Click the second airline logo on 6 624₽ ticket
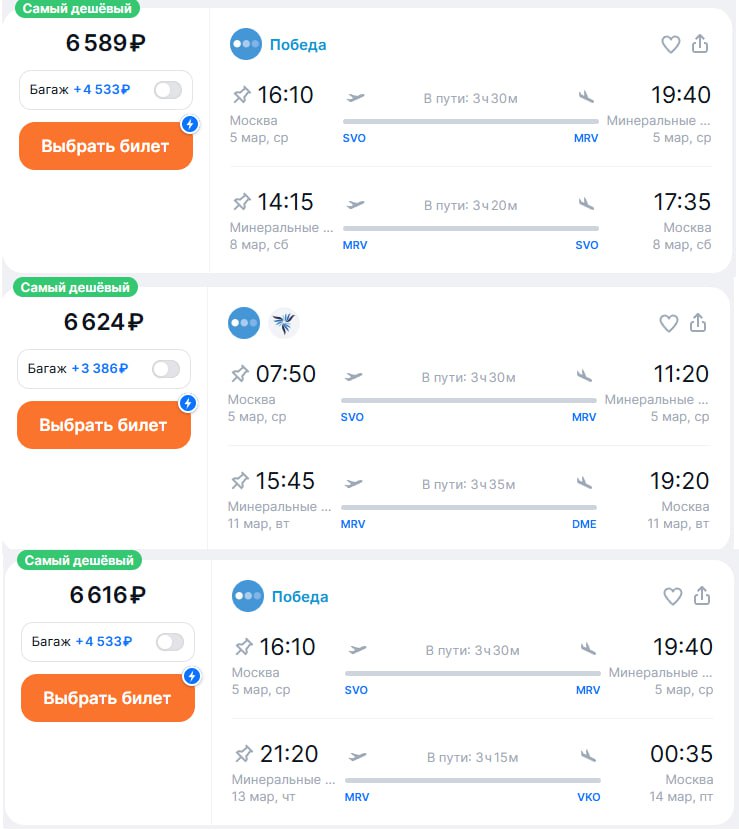739x830 pixels. coord(284,323)
